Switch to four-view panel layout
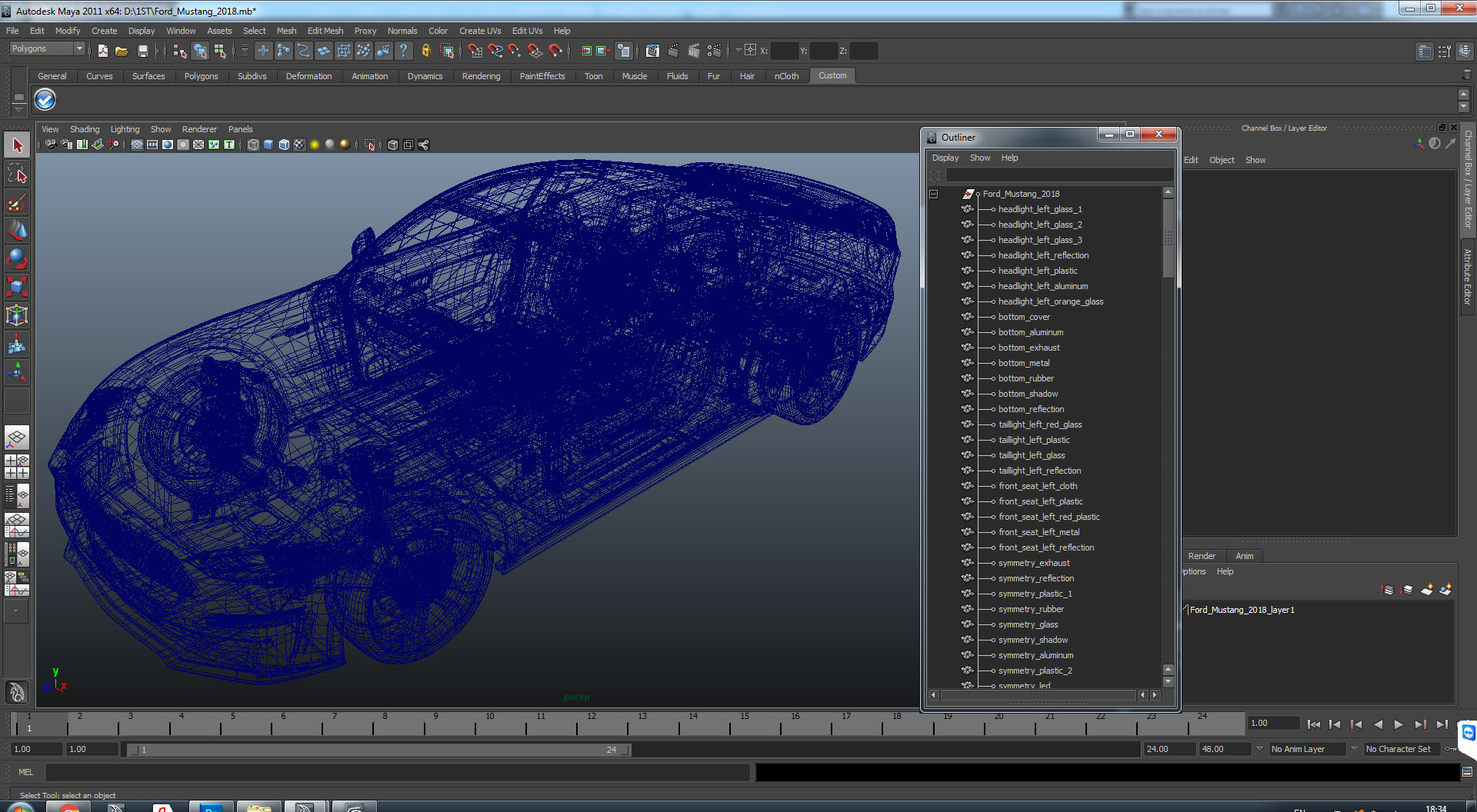 click(x=17, y=467)
